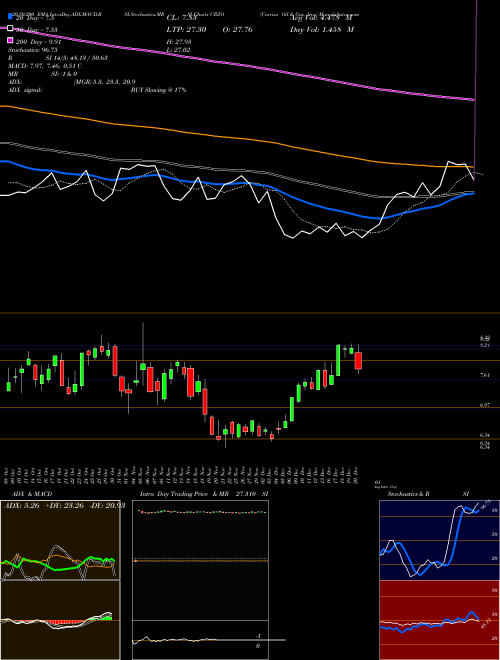The width and height of the screenshot is (500, 660).
Task: Click the MACD histogram panel
Action: click(x=60, y=620)
